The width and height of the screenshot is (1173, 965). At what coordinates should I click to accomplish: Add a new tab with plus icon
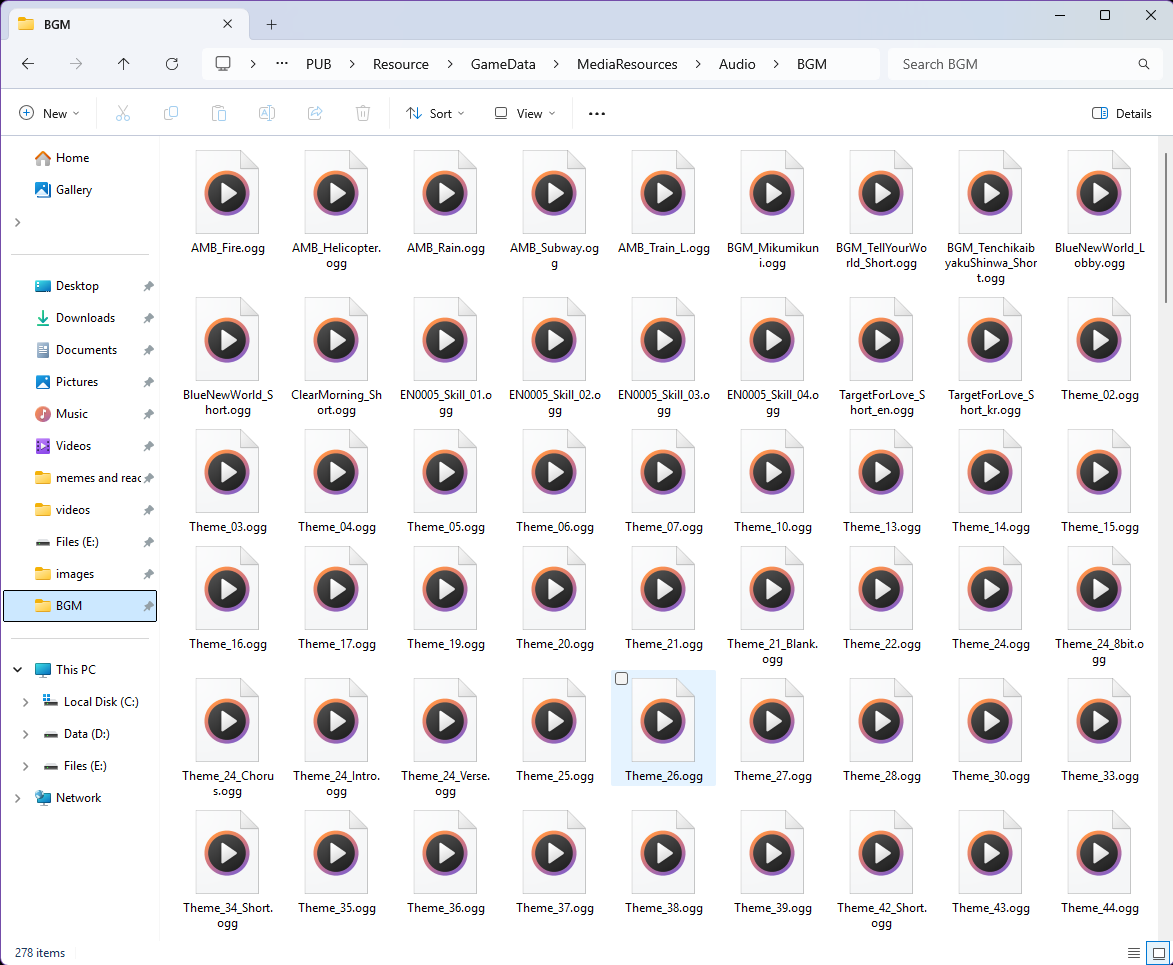(272, 25)
